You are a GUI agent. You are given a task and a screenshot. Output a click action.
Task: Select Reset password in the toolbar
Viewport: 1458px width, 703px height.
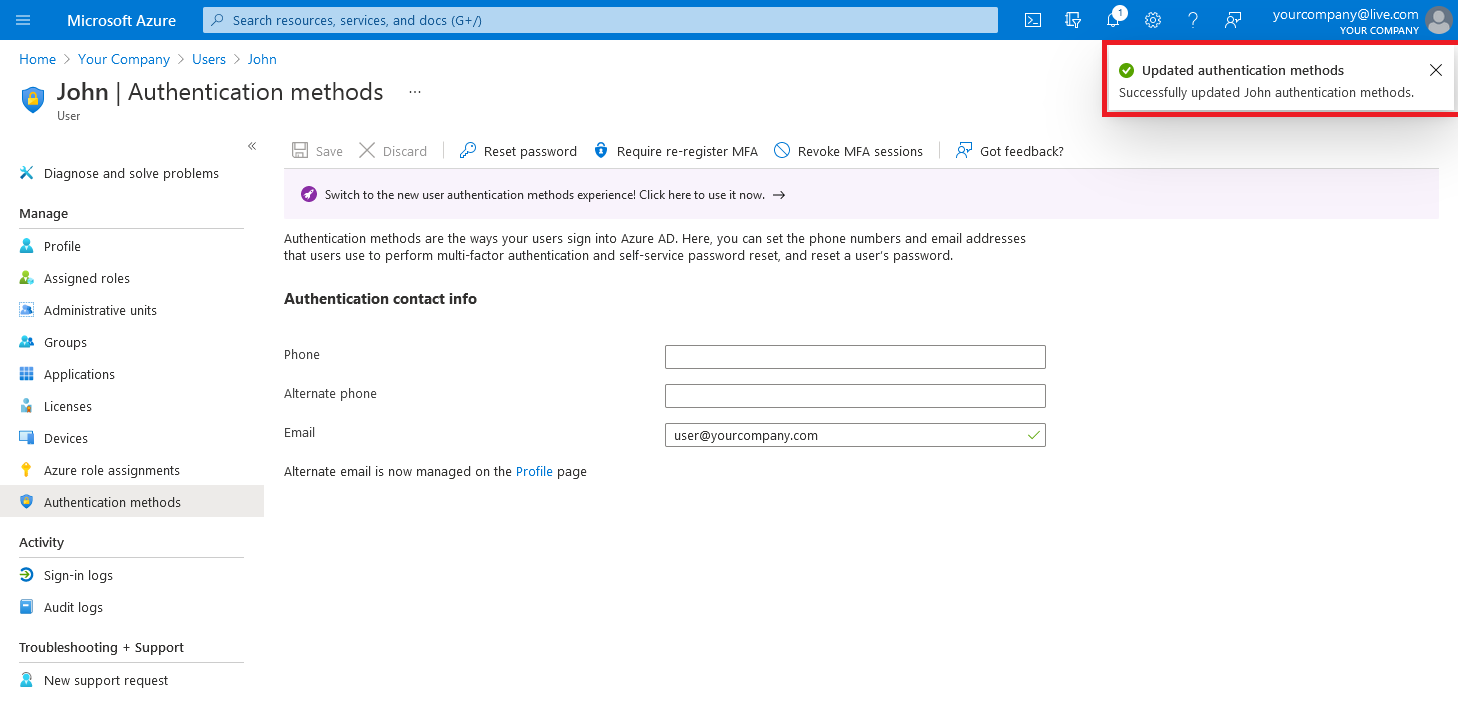click(517, 151)
